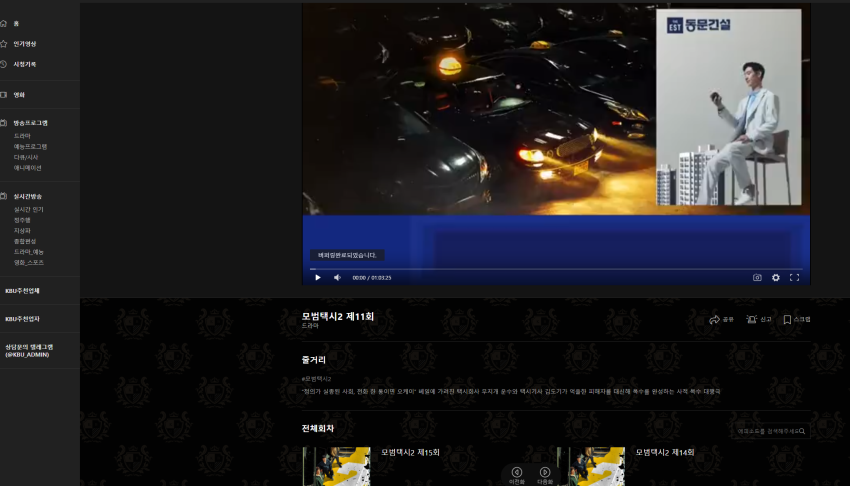Click the #모범택시2 hashtag
The height and width of the screenshot is (486, 850).
click(316, 379)
